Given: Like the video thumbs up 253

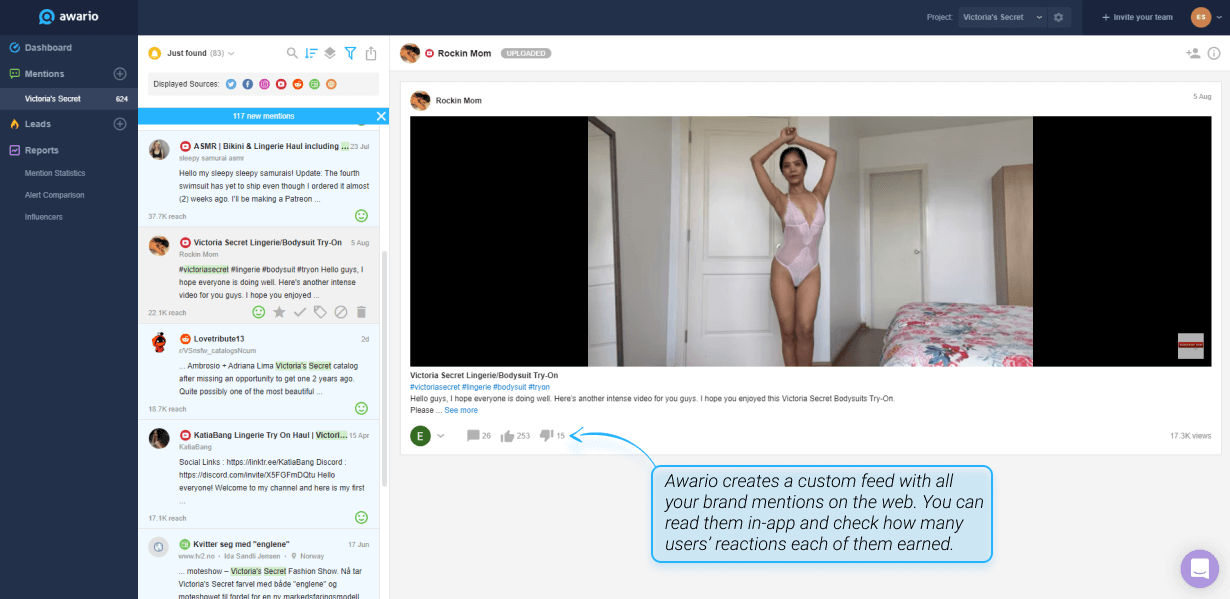Looking at the screenshot, I should click(x=507, y=436).
